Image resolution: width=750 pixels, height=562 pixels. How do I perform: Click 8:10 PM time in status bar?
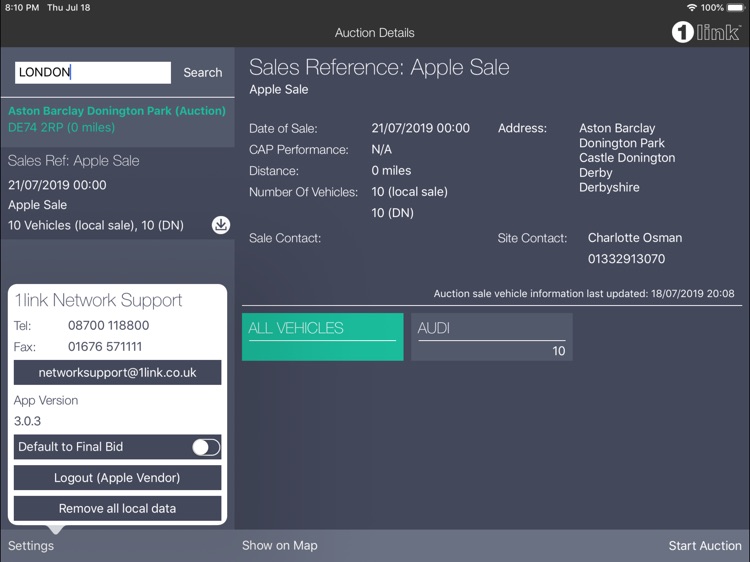(x=22, y=8)
